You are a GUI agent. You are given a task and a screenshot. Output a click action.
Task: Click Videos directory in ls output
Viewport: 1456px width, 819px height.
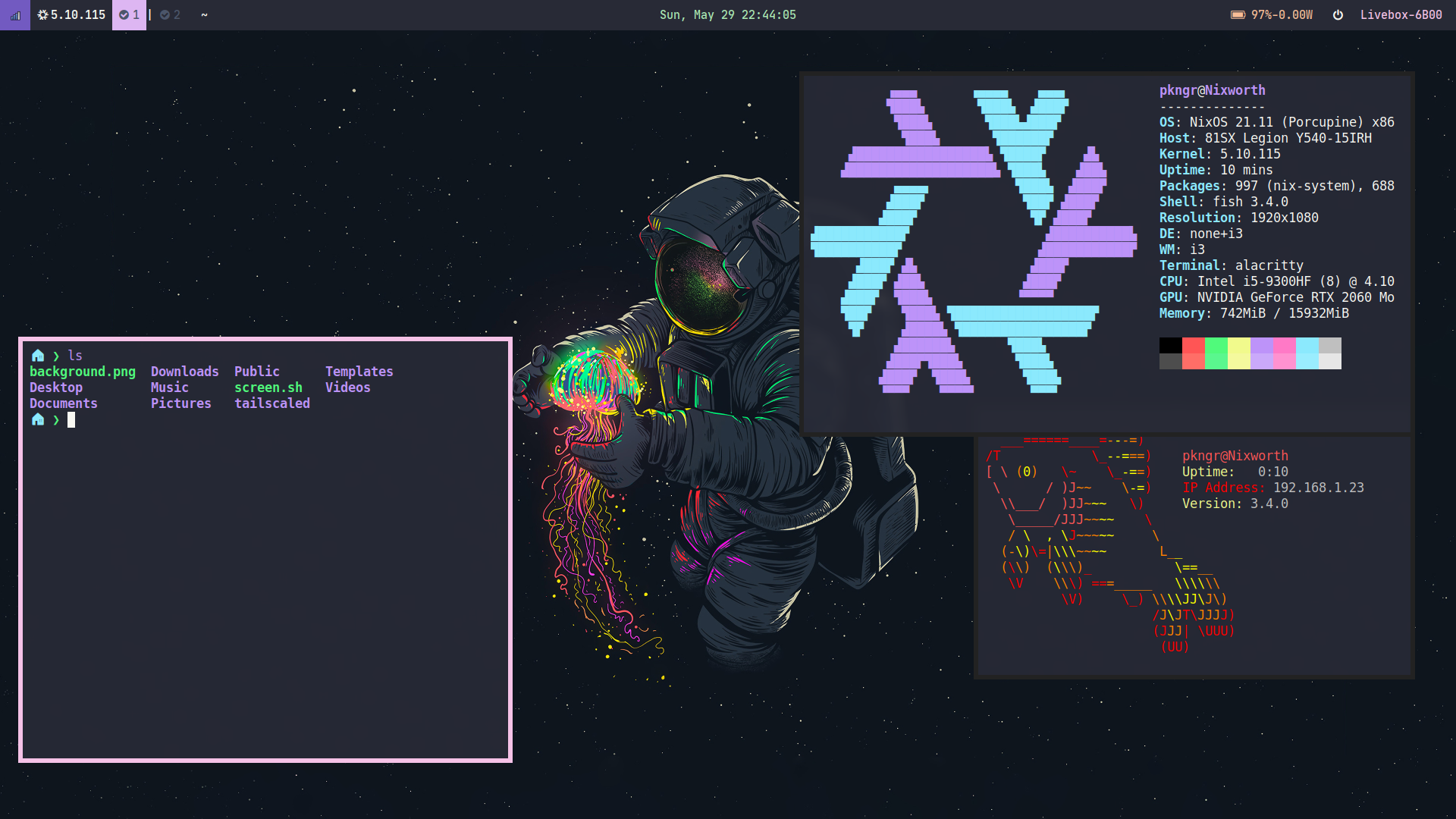pos(347,388)
